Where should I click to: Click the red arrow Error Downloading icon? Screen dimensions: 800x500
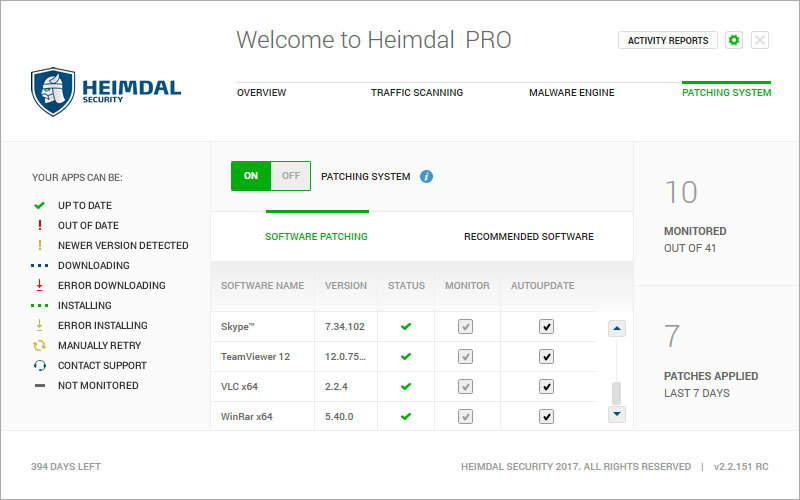(x=39, y=285)
